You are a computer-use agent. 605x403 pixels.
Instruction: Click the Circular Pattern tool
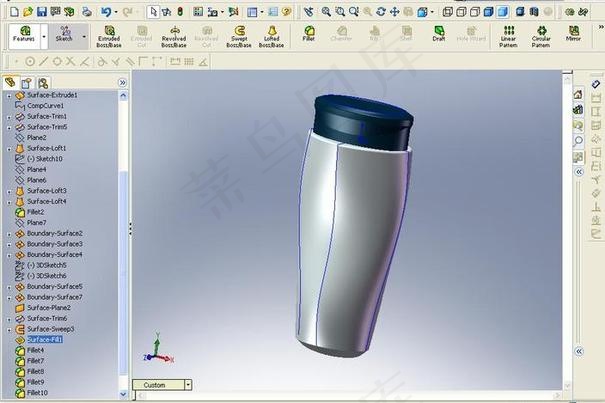click(x=541, y=36)
